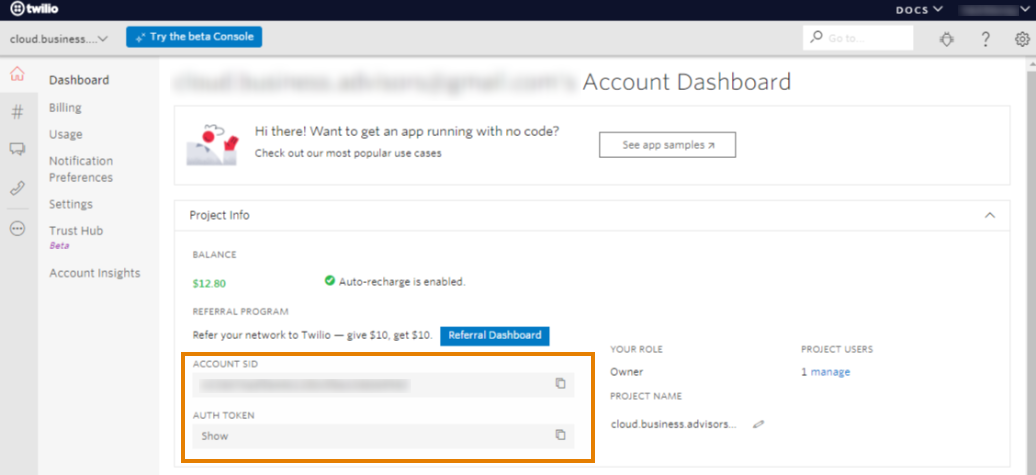Copy the Account SID value
Image resolution: width=1036 pixels, height=475 pixels.
click(560, 384)
